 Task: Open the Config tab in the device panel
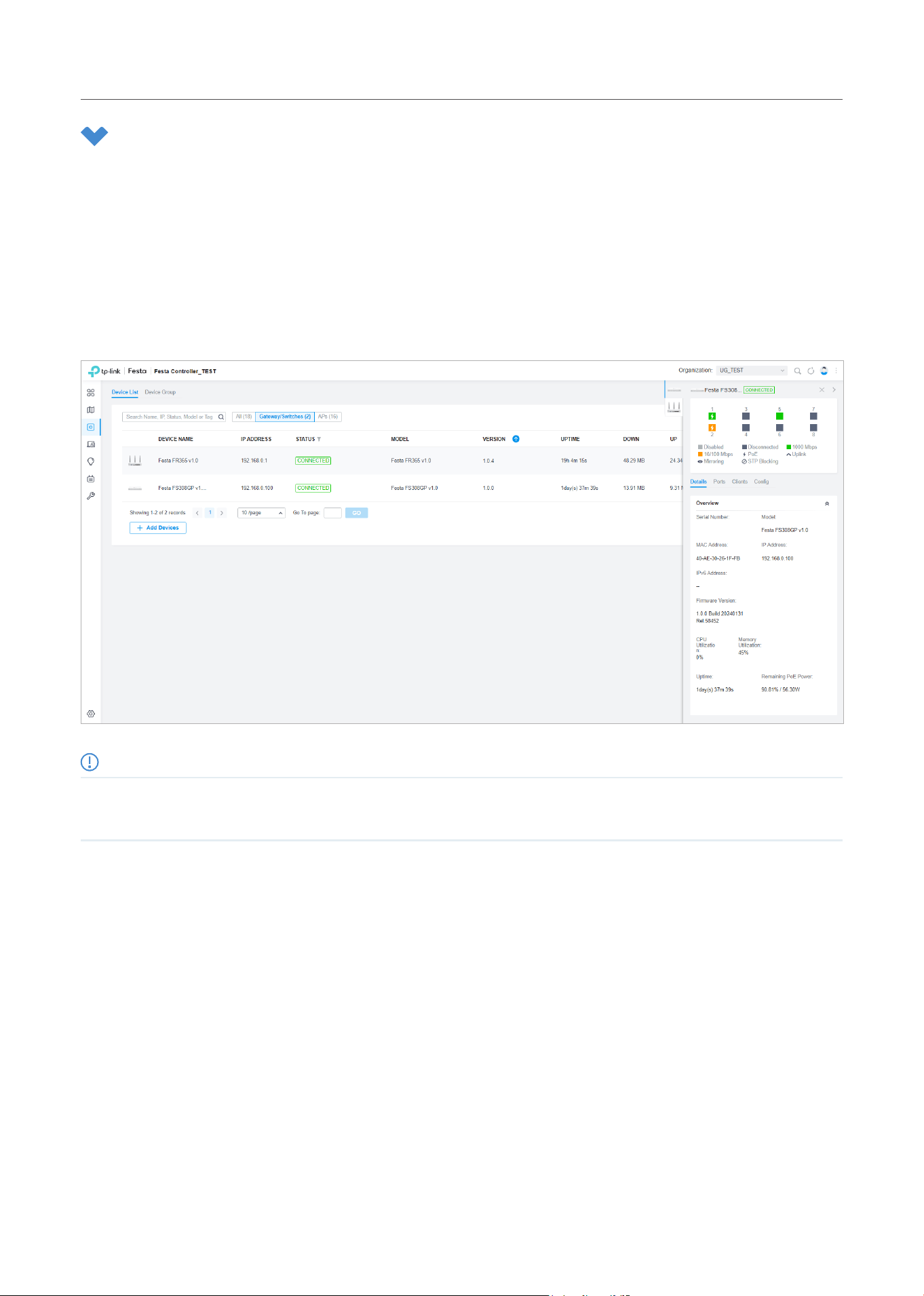click(x=762, y=482)
